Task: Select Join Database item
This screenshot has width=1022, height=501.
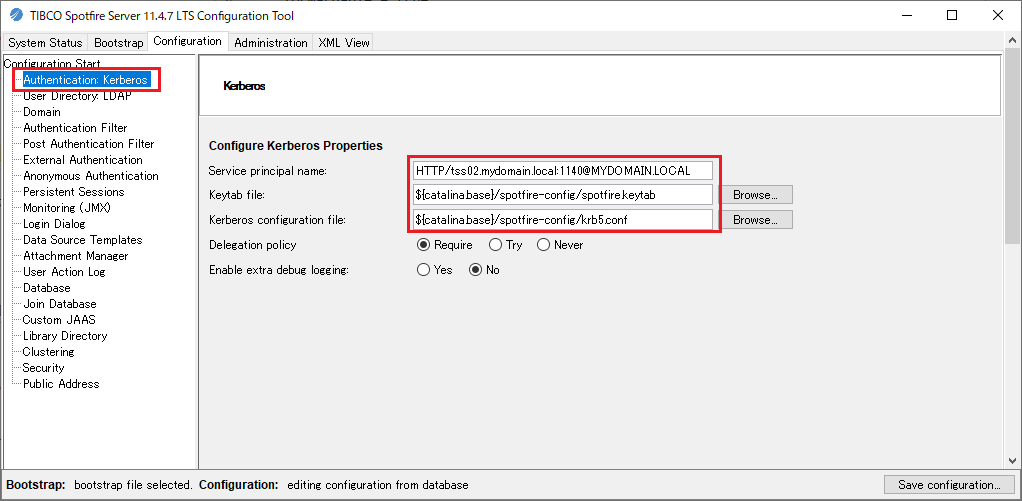Action: click(59, 304)
